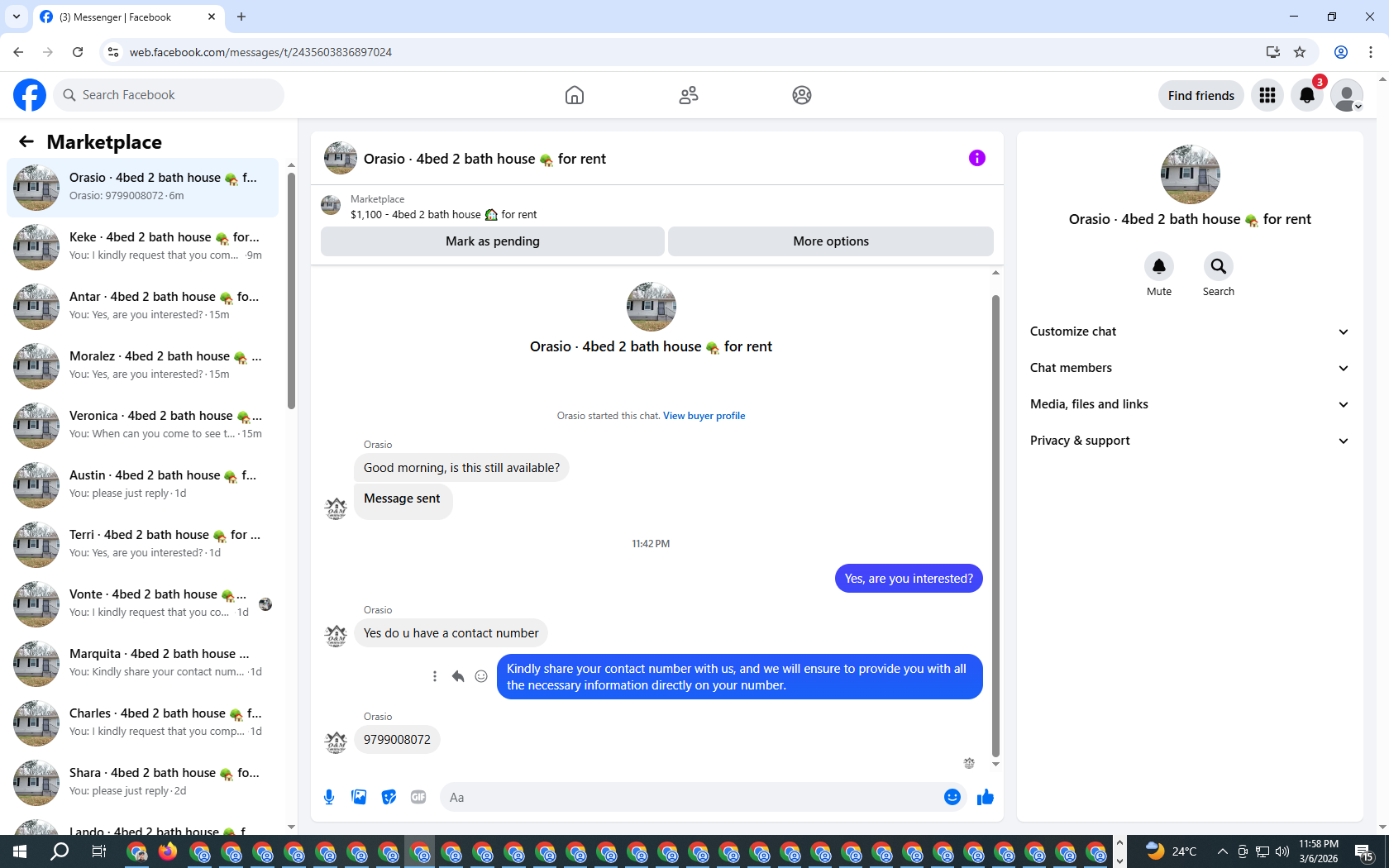
Task: Expand Media, files and links section
Action: [x=1189, y=404]
